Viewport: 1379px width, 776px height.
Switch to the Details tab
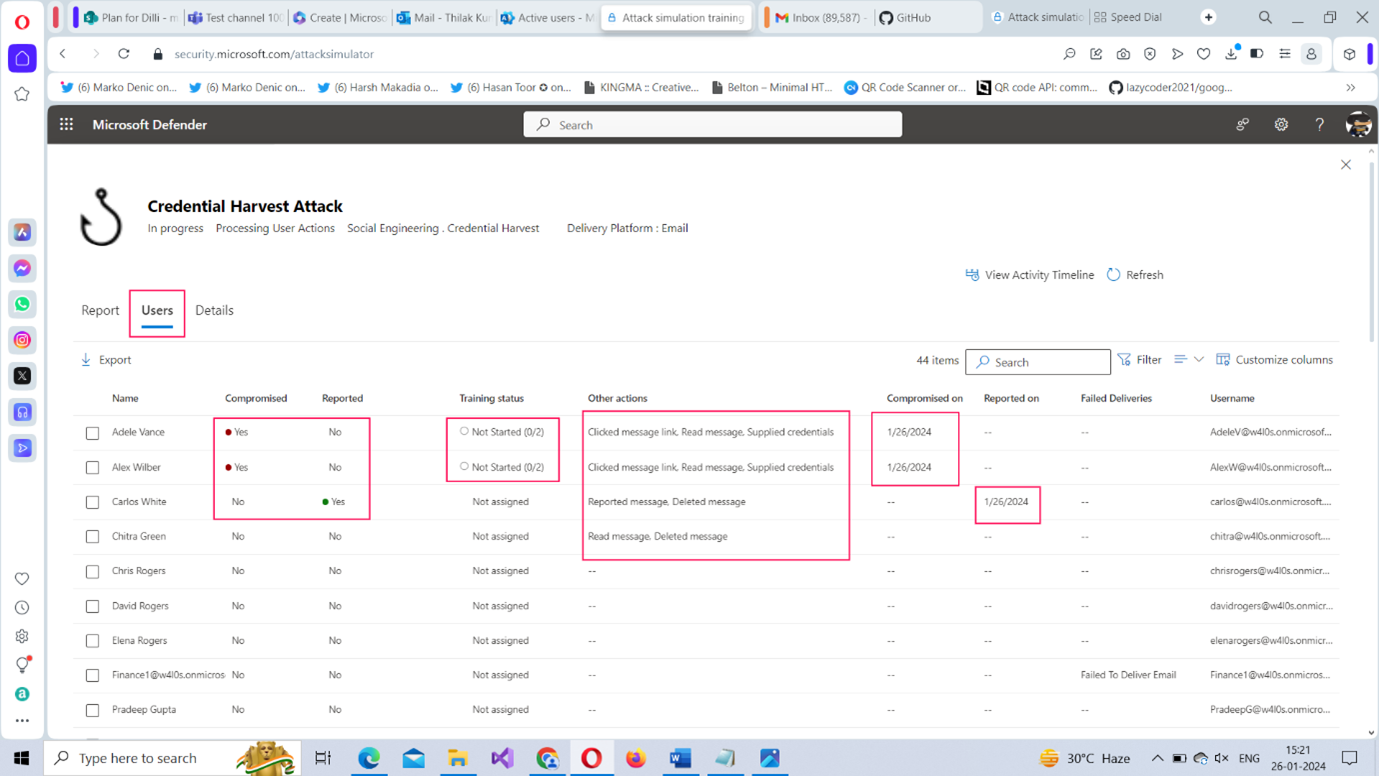click(214, 311)
